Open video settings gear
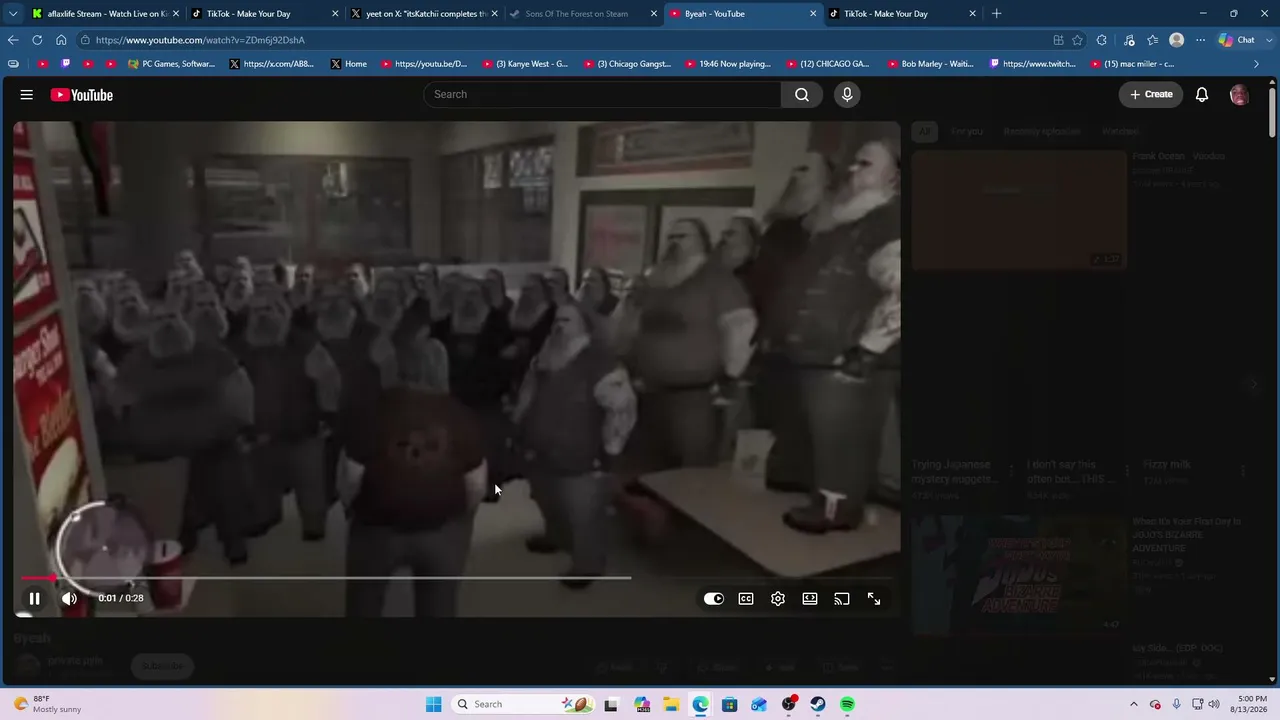 (778, 598)
